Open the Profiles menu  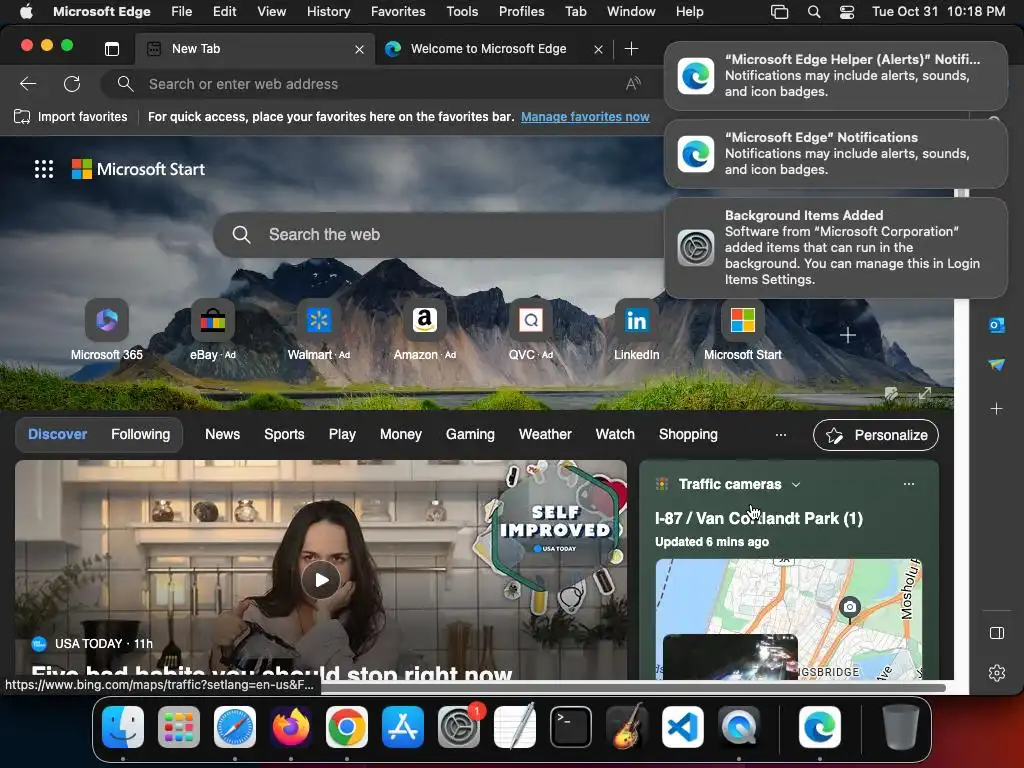(521, 12)
